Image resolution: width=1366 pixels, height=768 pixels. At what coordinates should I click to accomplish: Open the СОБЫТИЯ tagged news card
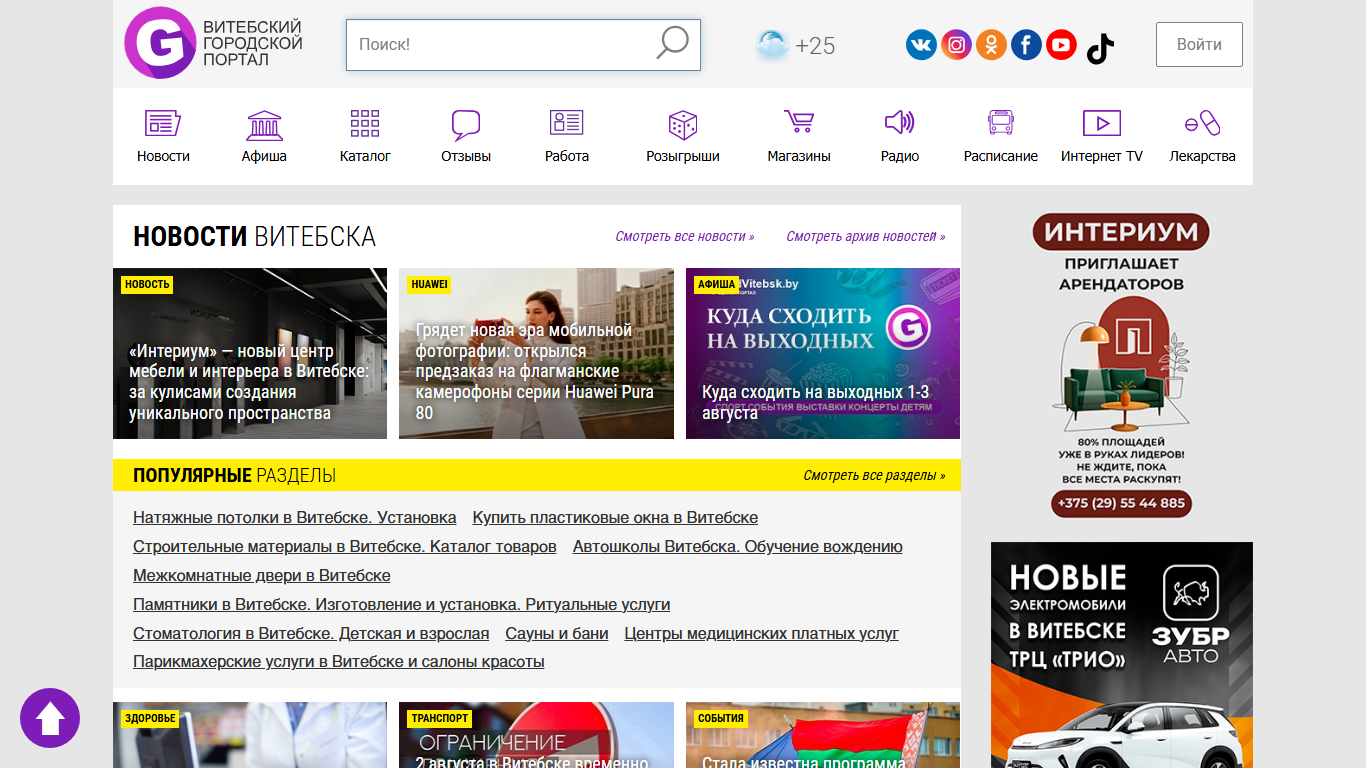click(x=823, y=735)
